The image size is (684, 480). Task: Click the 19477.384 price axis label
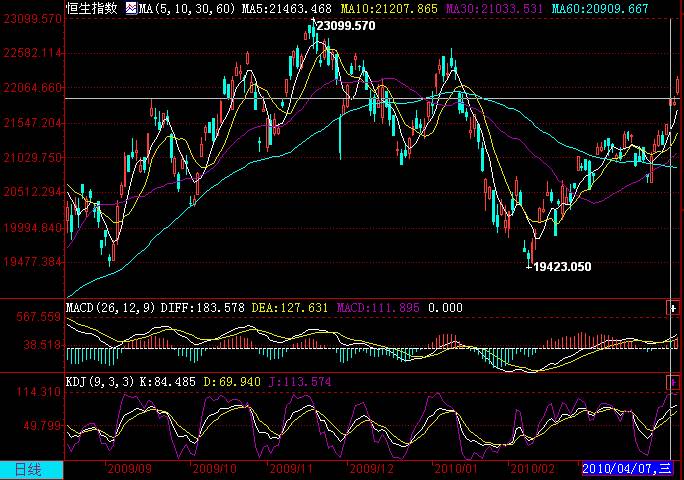click(x=33, y=262)
